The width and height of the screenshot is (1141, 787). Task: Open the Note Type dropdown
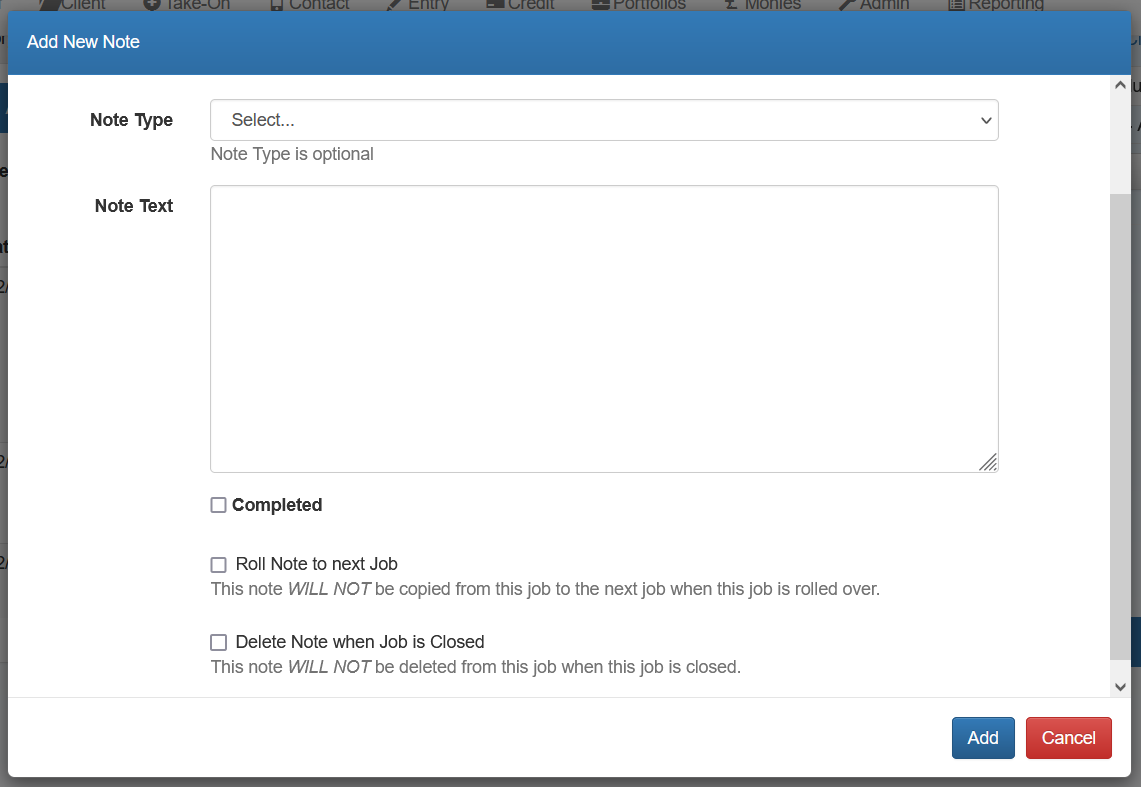pyautogui.click(x=604, y=120)
